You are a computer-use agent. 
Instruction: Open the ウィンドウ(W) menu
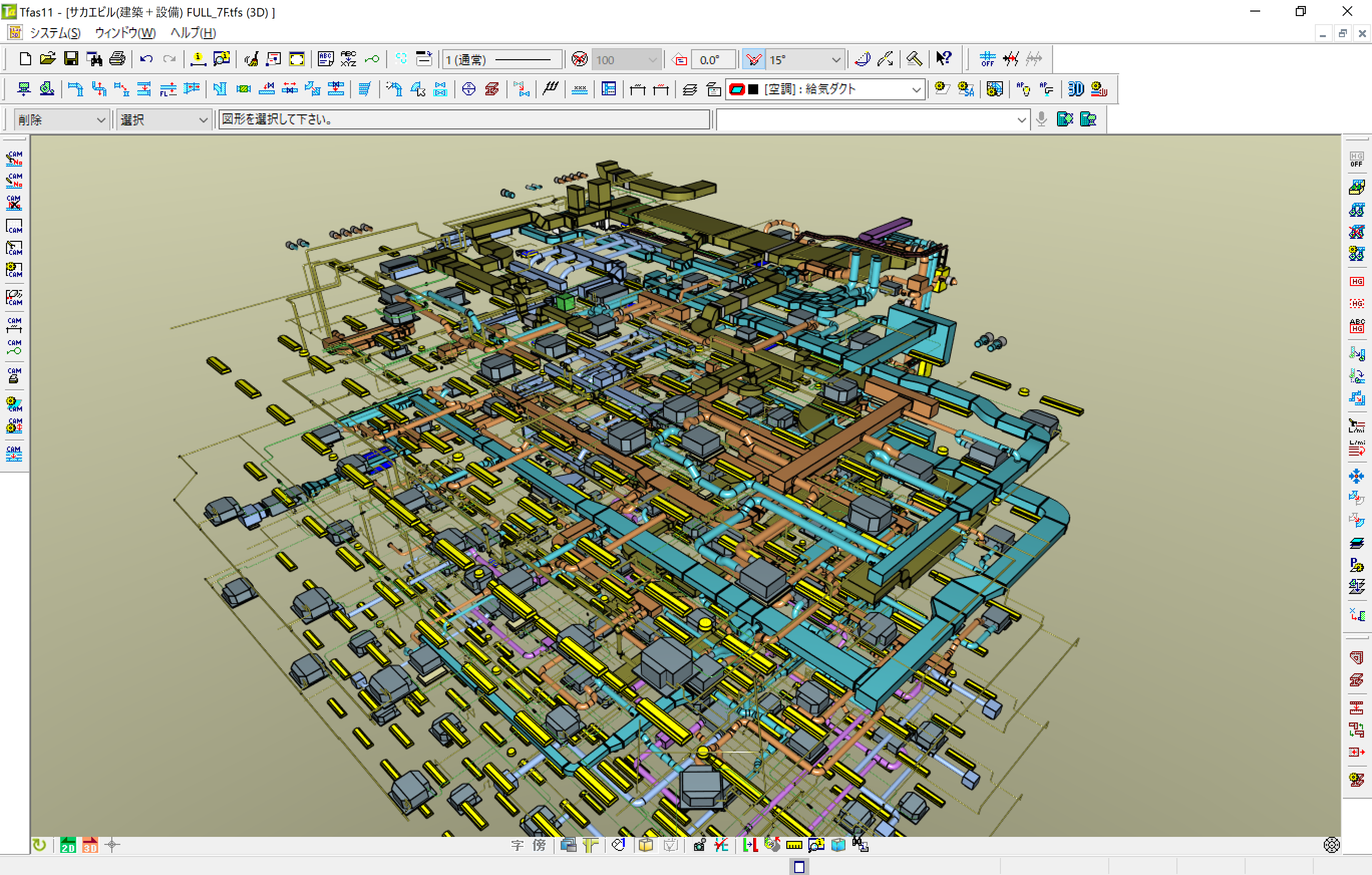tap(125, 33)
